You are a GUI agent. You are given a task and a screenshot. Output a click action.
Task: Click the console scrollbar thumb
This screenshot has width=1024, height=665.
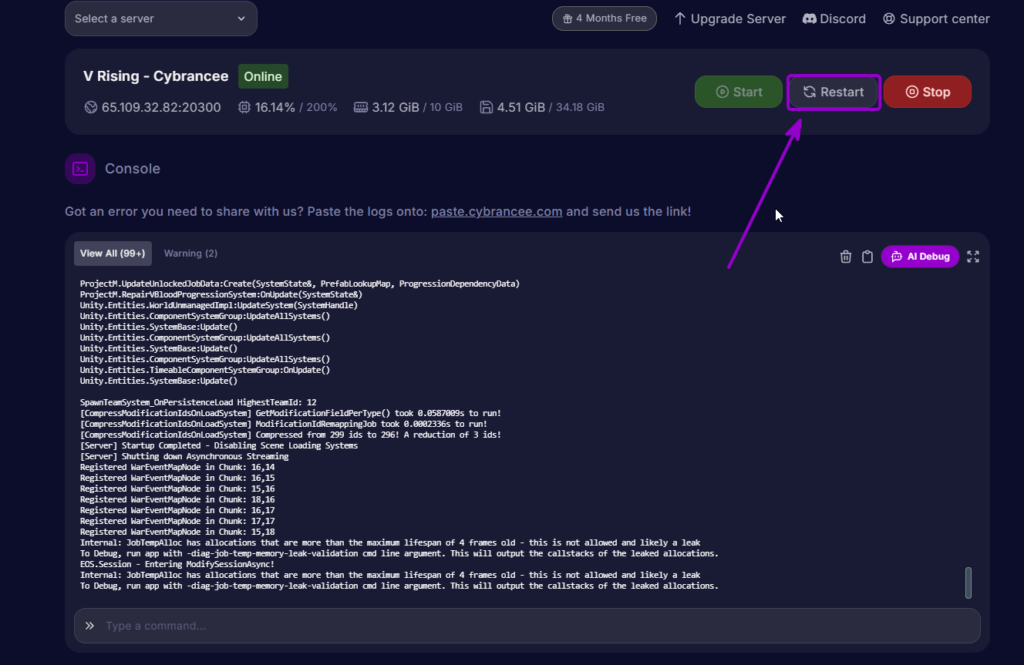tap(968, 582)
